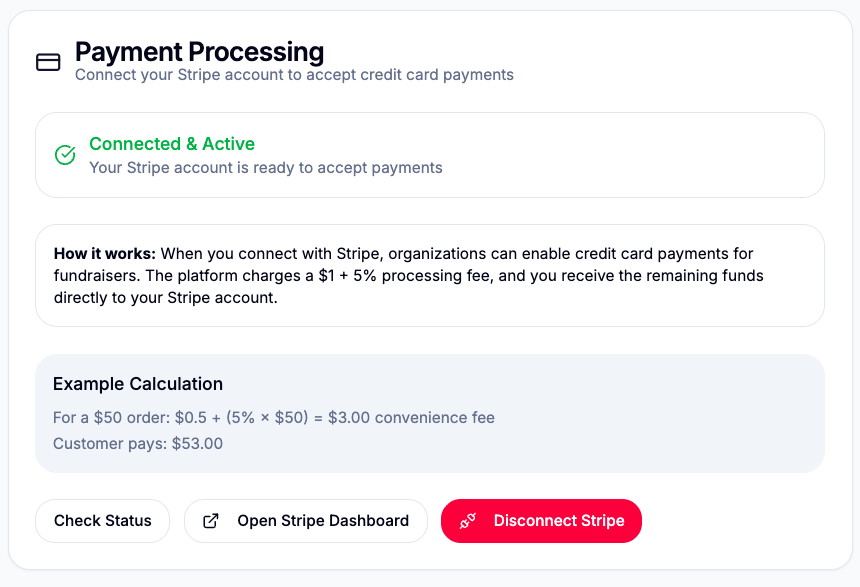Click empty area of the Example Calculation panel
Image resolution: width=860 pixels, height=587 pixels.
[x=650, y=440]
